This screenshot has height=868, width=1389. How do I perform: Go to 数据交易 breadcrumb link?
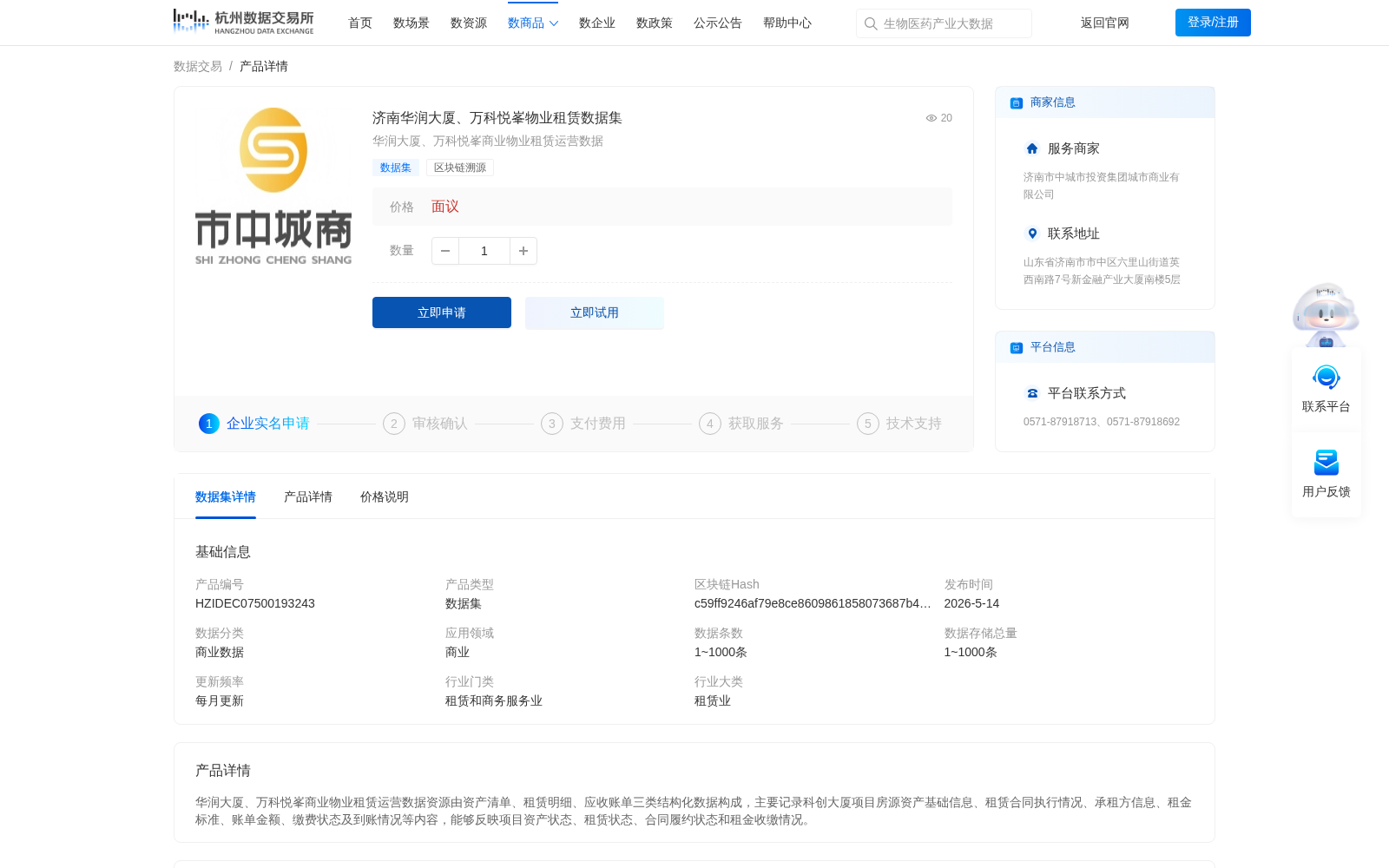[198, 67]
